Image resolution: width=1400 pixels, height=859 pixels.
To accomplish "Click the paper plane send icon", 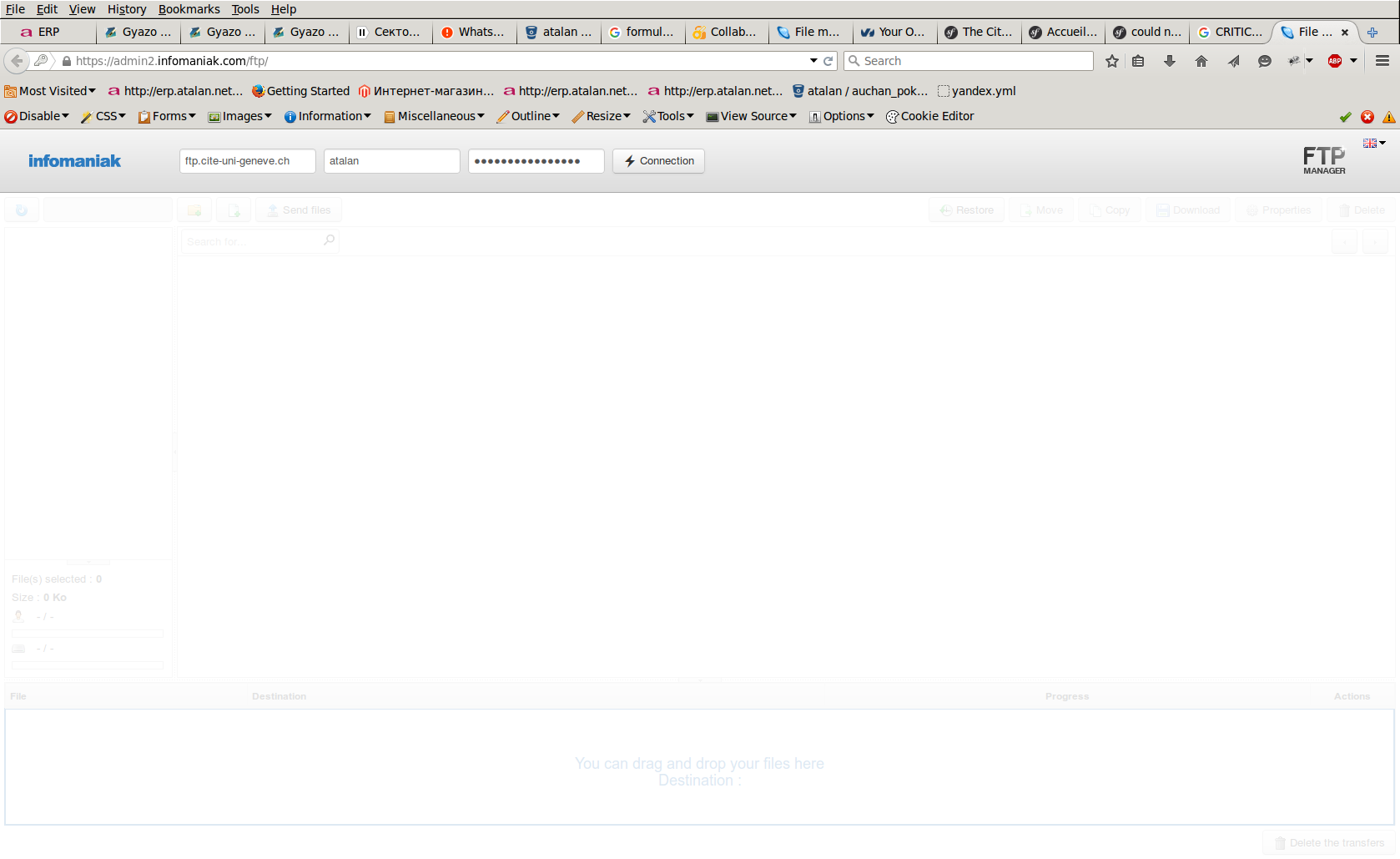I will pos(1233,61).
